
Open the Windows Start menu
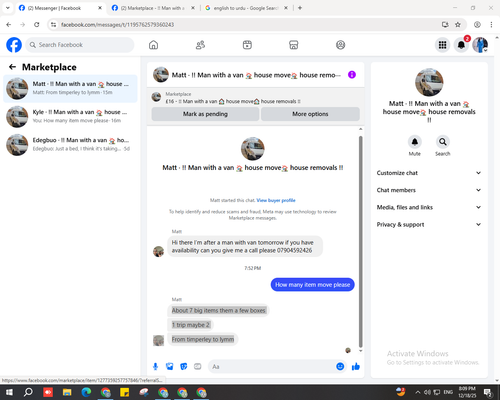[9, 392]
